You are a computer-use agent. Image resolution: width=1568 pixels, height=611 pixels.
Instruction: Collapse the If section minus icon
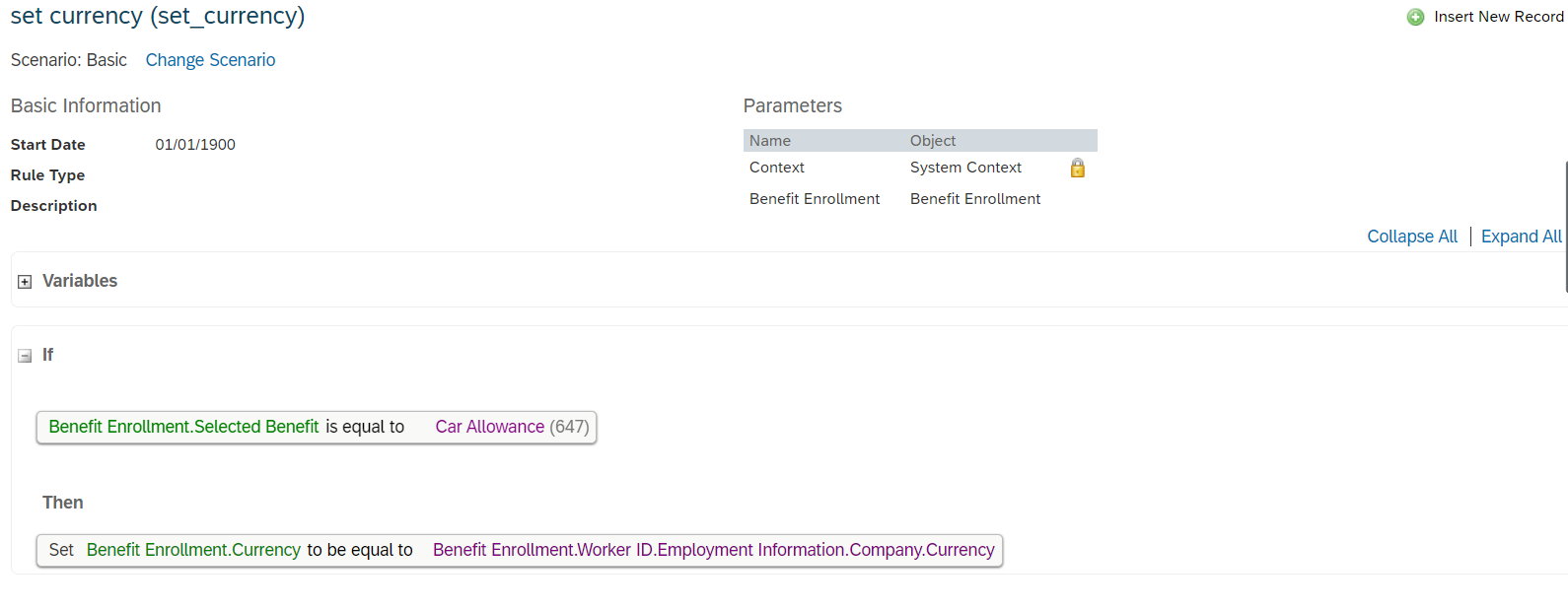25,356
